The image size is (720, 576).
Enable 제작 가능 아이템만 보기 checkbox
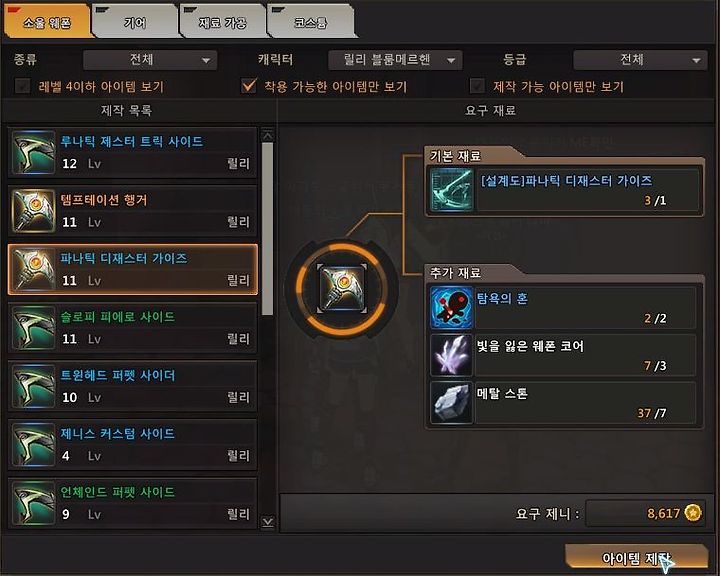[477, 86]
